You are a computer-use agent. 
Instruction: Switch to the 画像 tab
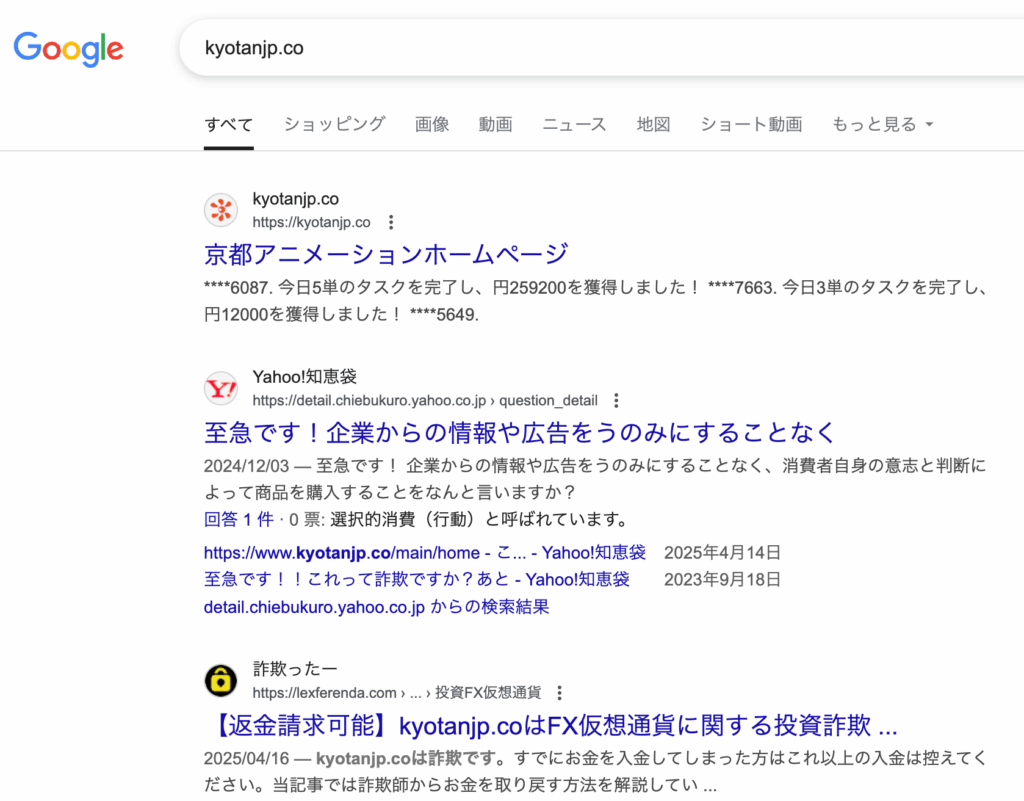point(432,124)
